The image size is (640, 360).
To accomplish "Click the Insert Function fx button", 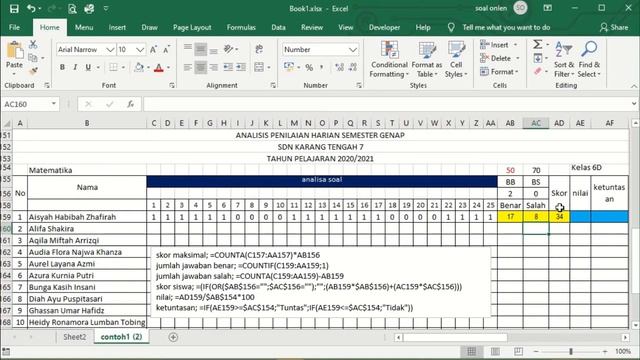I will [130, 104].
